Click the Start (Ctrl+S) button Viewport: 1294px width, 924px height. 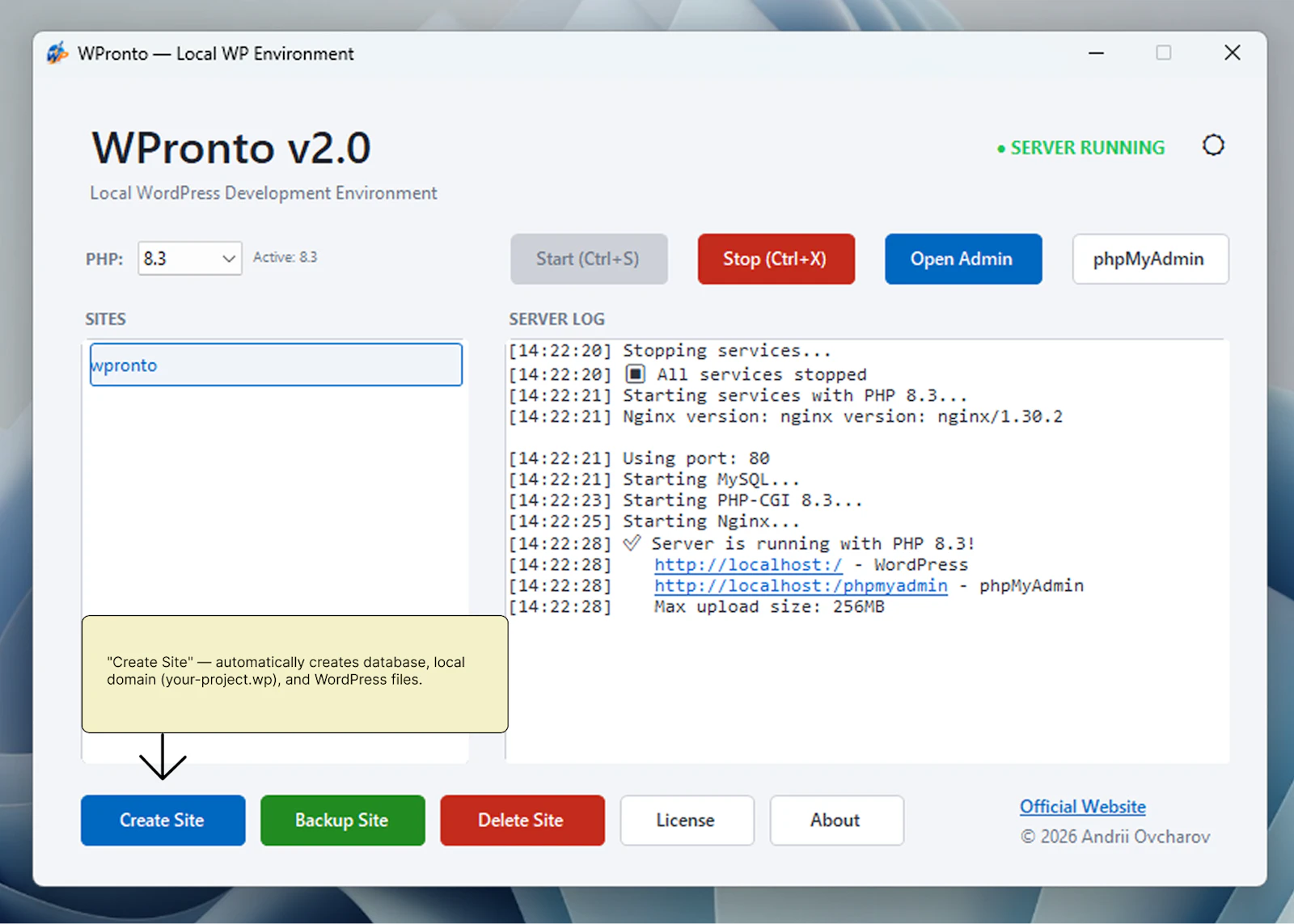(589, 259)
